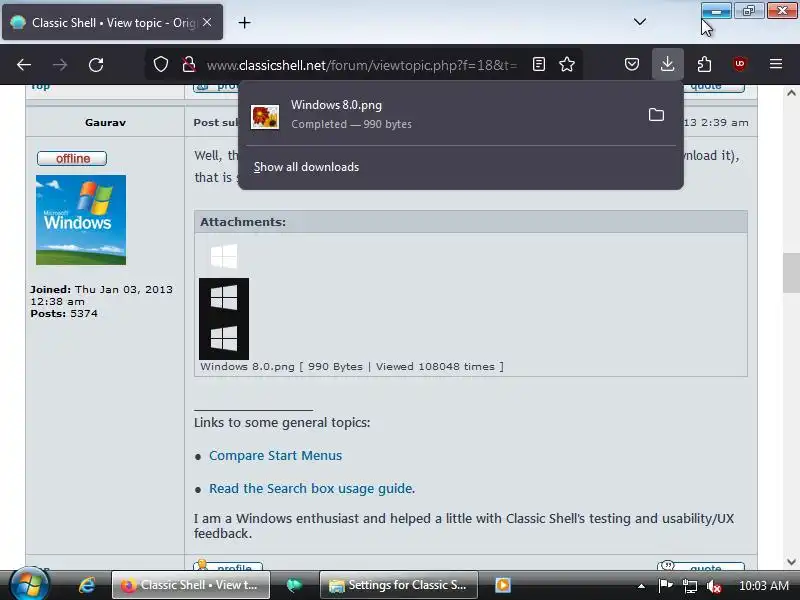Switch to Settings for Classic Shell window

[x=398, y=585]
